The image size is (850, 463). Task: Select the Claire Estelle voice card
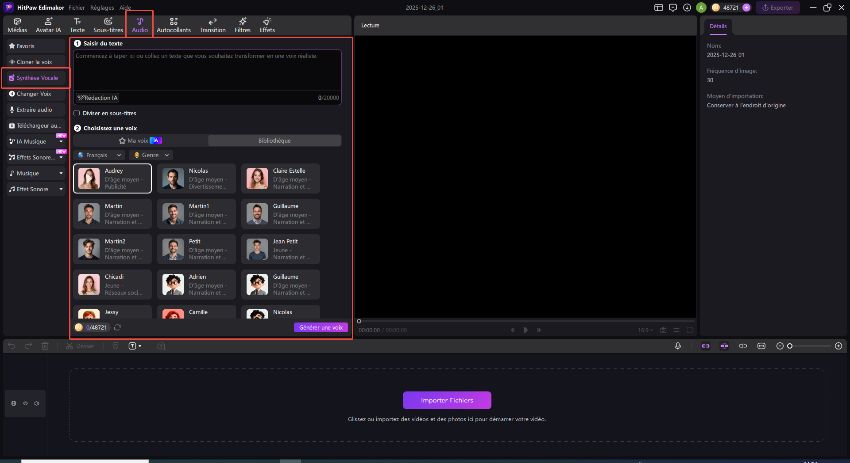point(280,178)
